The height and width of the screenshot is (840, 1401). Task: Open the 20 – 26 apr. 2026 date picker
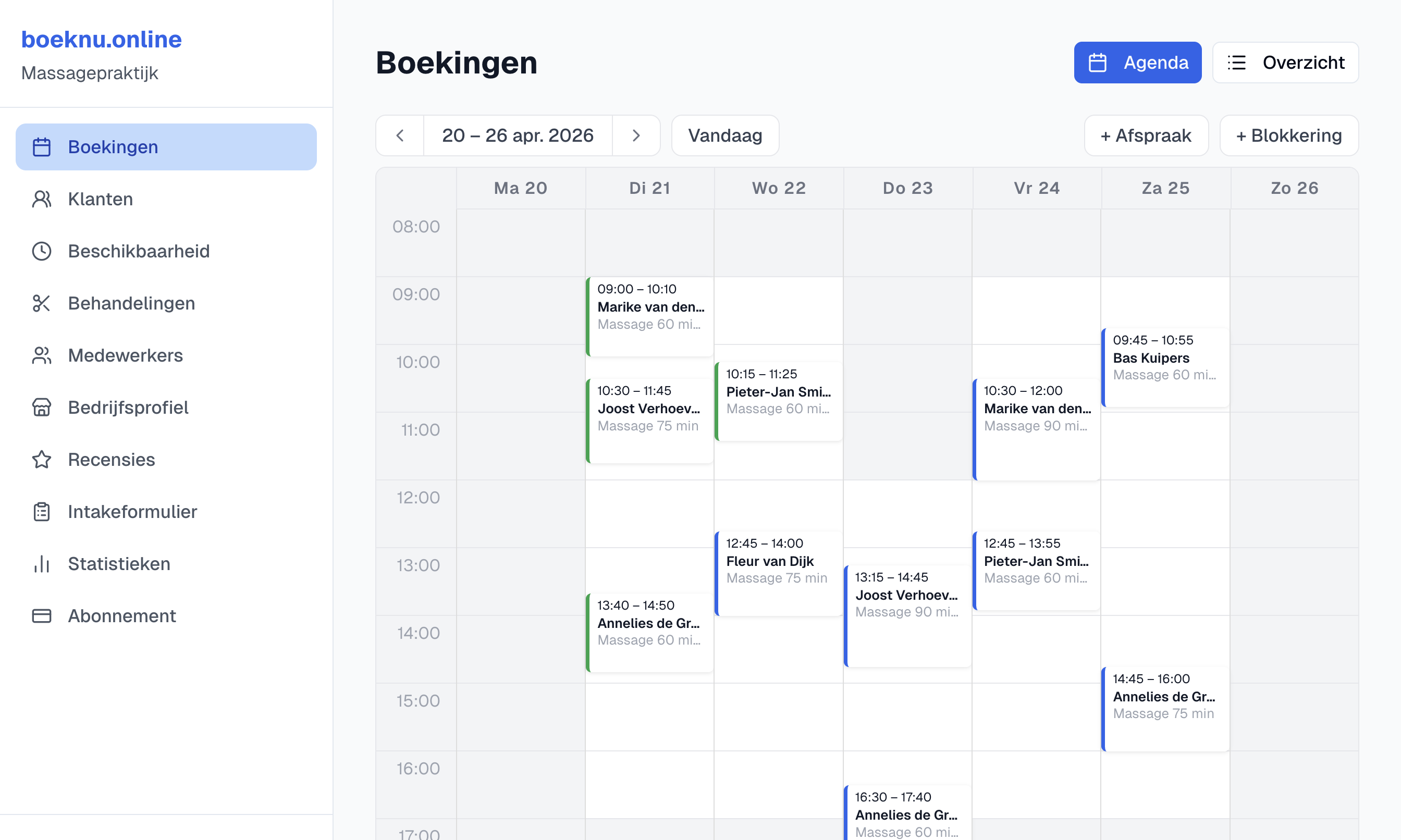click(x=518, y=135)
